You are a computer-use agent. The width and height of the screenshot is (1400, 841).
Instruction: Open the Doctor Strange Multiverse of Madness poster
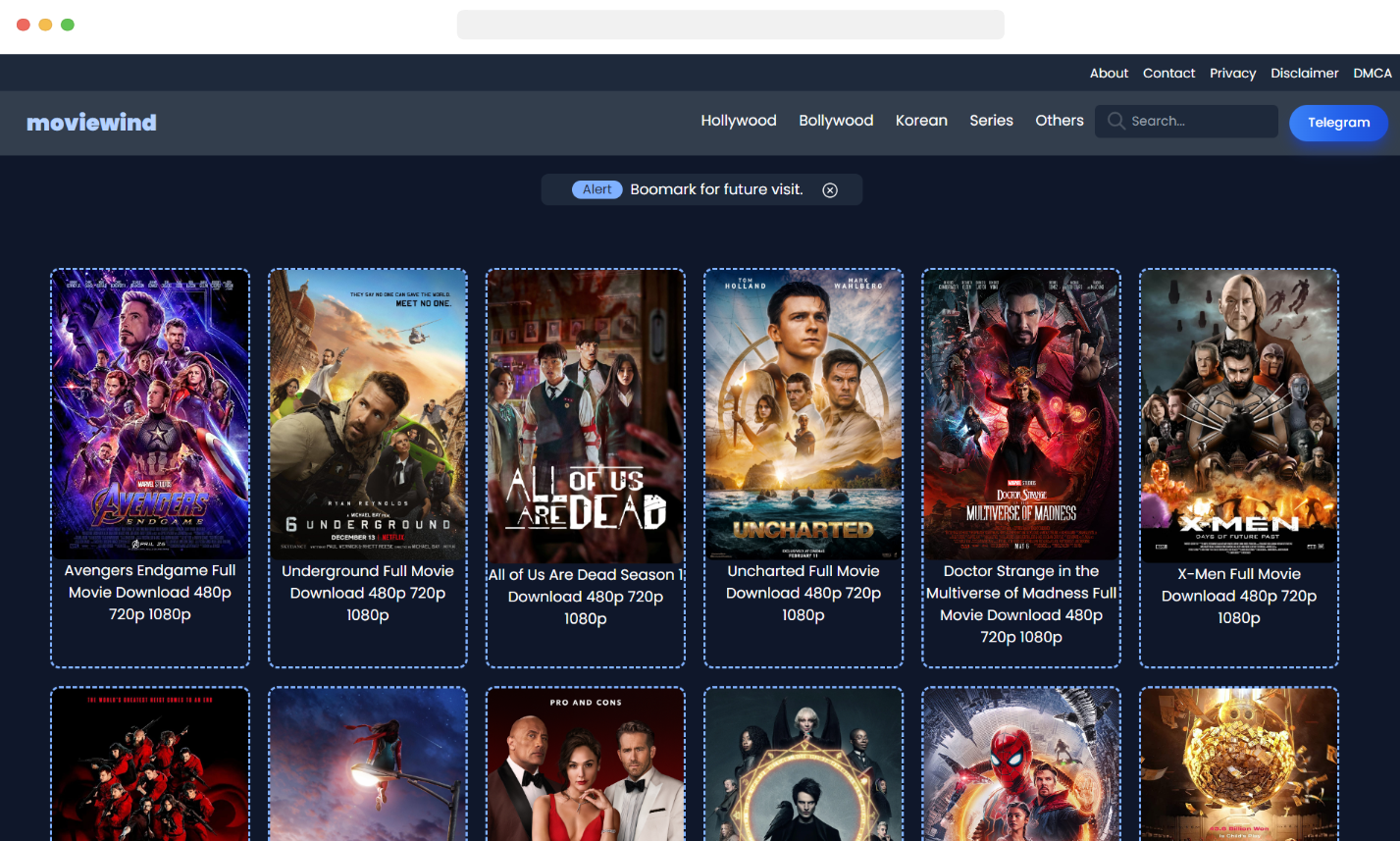pos(1021,415)
